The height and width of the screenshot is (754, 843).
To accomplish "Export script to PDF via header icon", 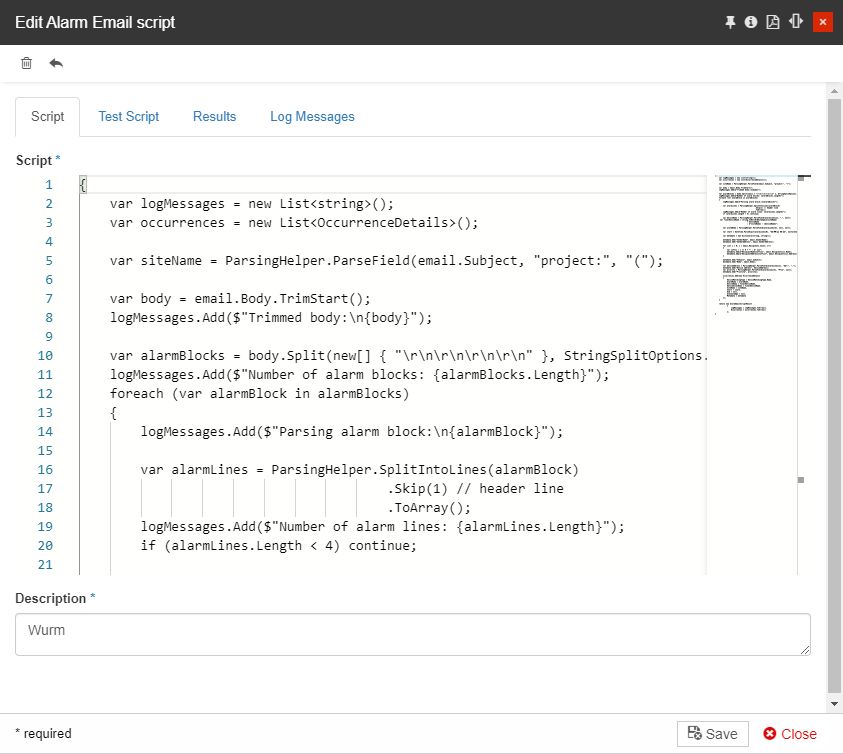I will pyautogui.click(x=773, y=22).
